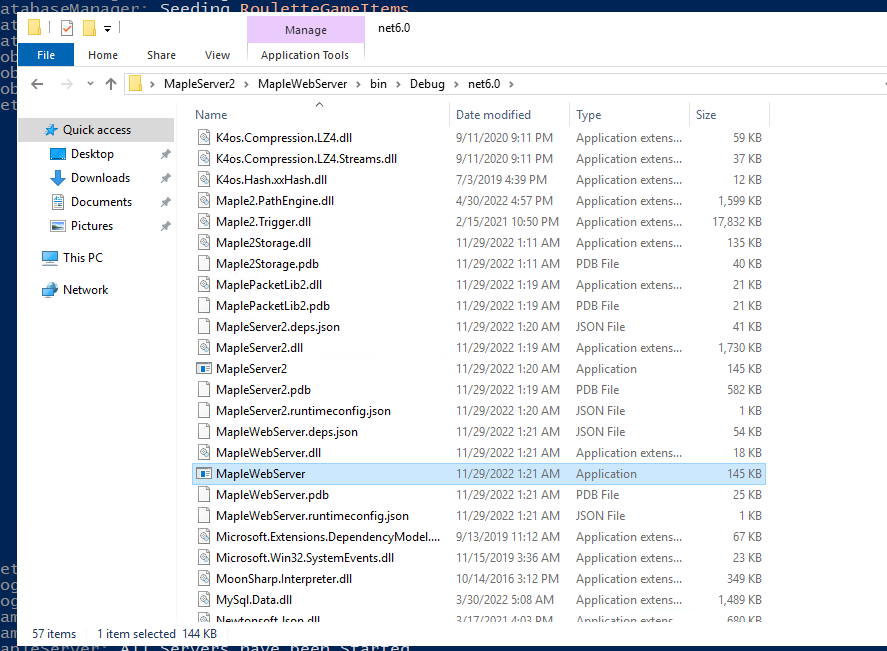Screen dimensions: 887x651
Task: Click the pin icon beside Pictures
Action: (x=165, y=226)
